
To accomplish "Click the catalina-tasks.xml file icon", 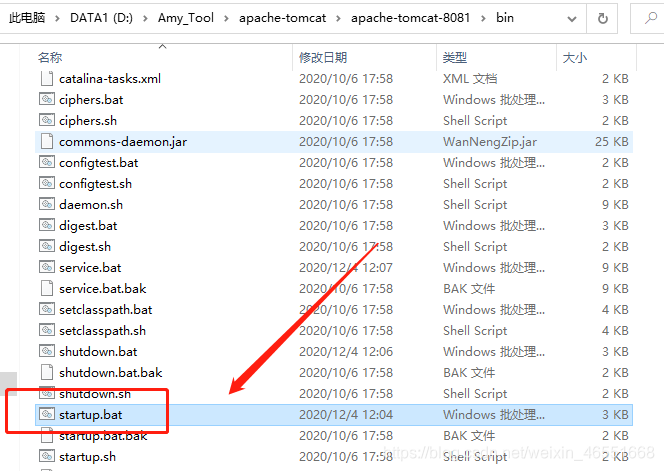I will [47, 79].
